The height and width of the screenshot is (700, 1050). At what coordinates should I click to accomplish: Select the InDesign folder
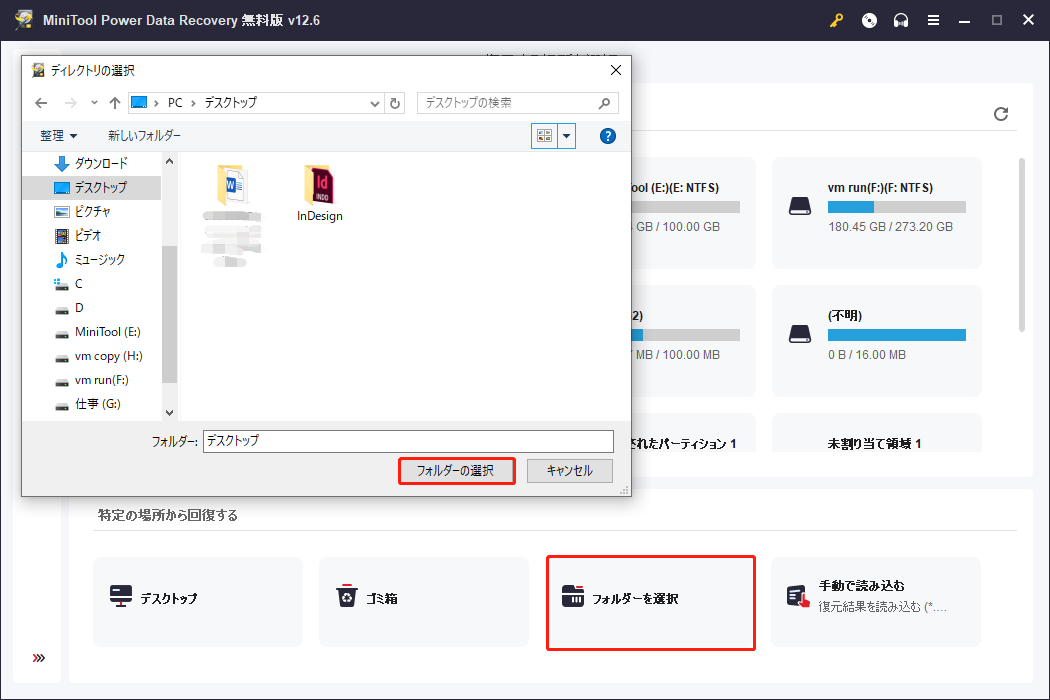(319, 194)
